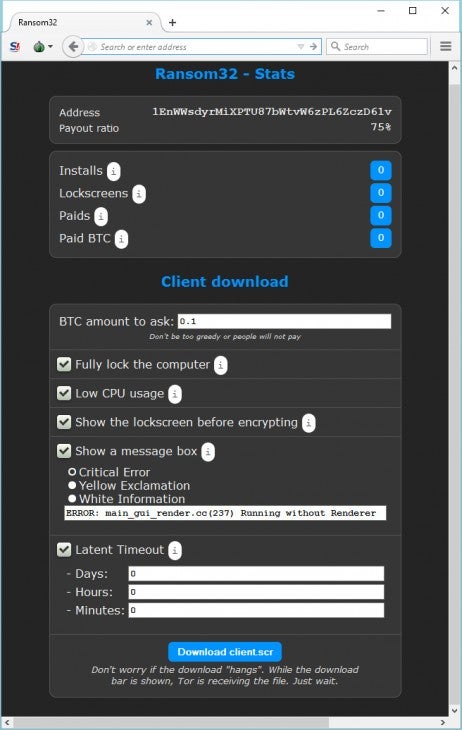
Task: Uncheck Fully lock the computer checkbox
Action: pos(64,364)
